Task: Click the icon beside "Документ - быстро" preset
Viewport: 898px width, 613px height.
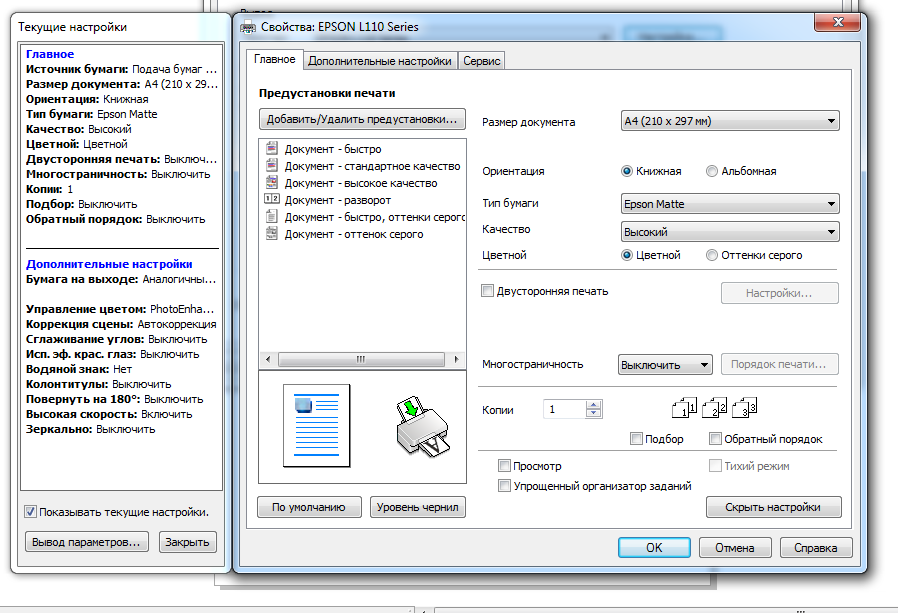Action: click(x=271, y=148)
